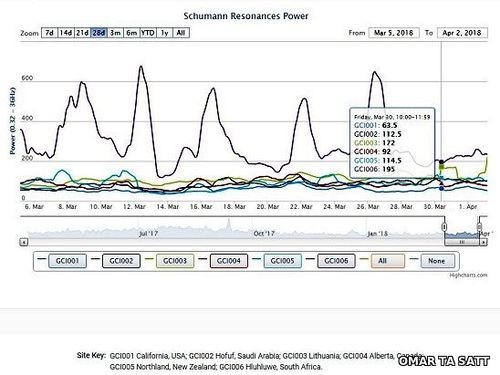Switch zoom to 6m
The width and height of the screenshot is (500, 375).
click(132, 33)
